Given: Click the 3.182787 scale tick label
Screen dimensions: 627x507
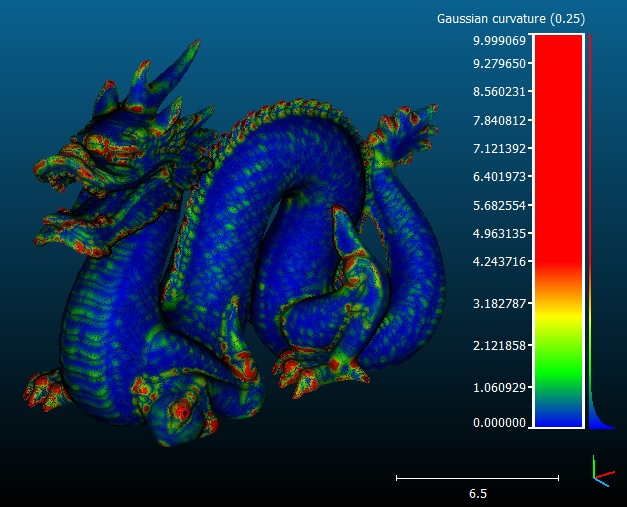Looking at the screenshot, I should [x=499, y=303].
